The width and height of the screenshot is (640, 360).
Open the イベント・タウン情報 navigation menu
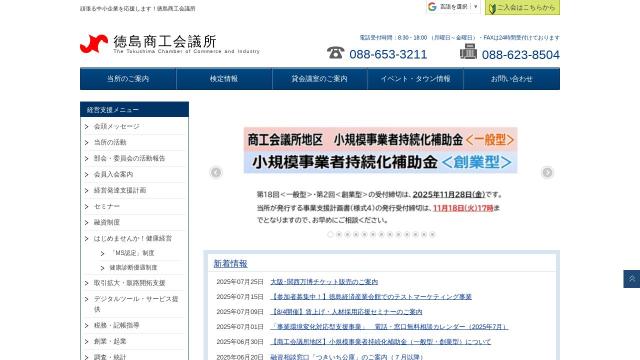[416, 79]
